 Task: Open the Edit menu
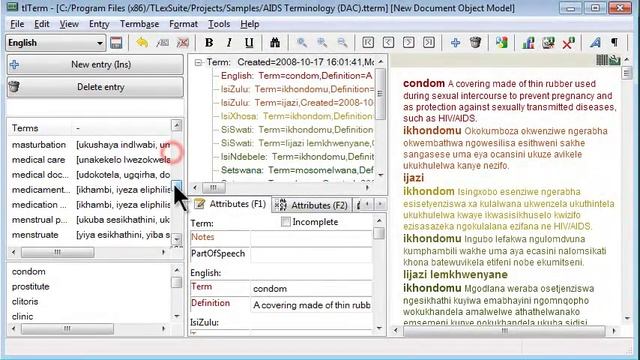pos(42,24)
